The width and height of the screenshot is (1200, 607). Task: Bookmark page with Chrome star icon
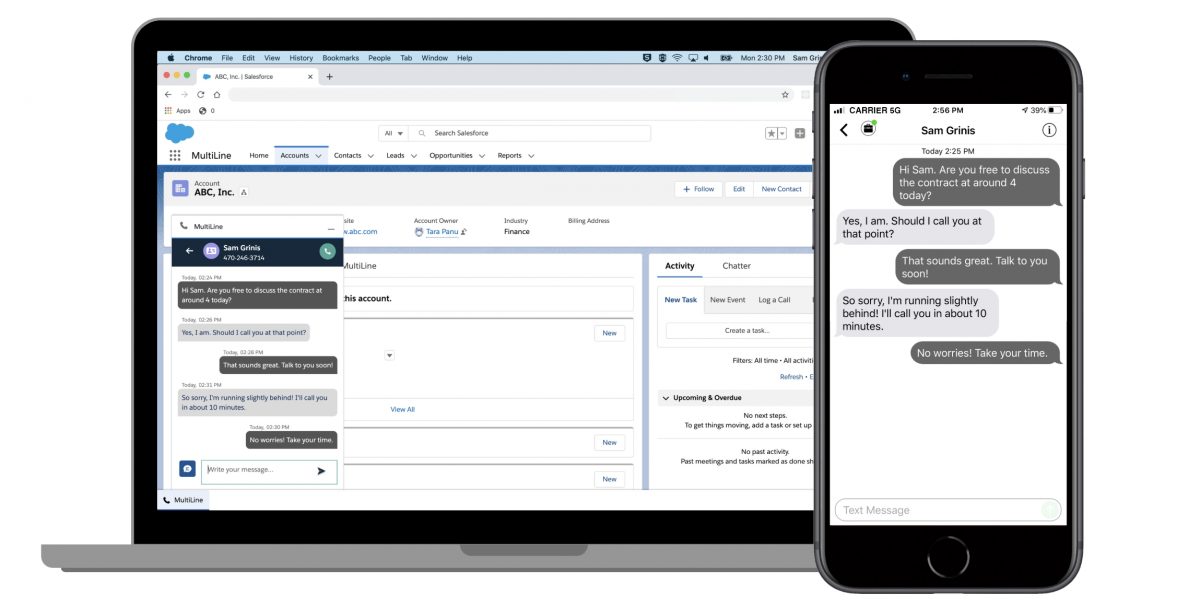coord(785,94)
